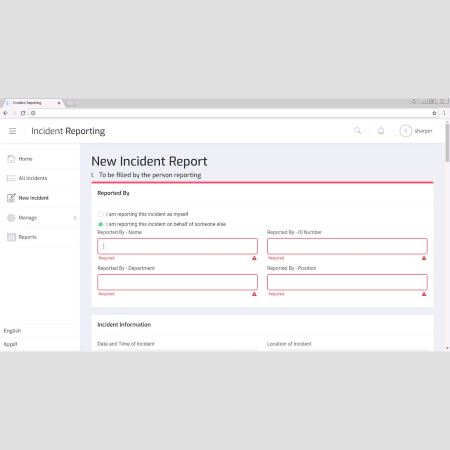Click the Home sidebar icon
This screenshot has width=450, height=450.
11,159
